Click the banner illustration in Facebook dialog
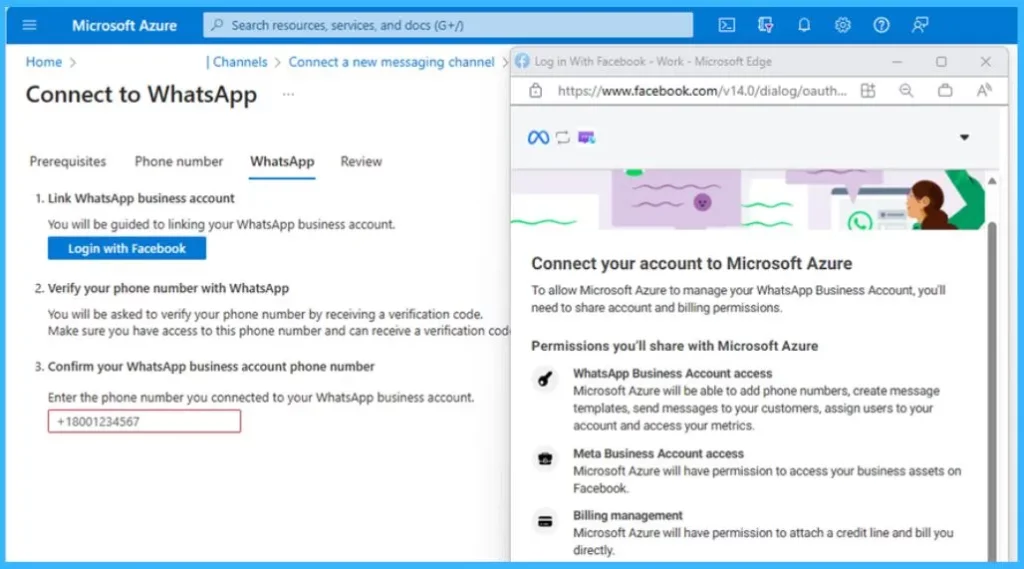 click(x=748, y=199)
